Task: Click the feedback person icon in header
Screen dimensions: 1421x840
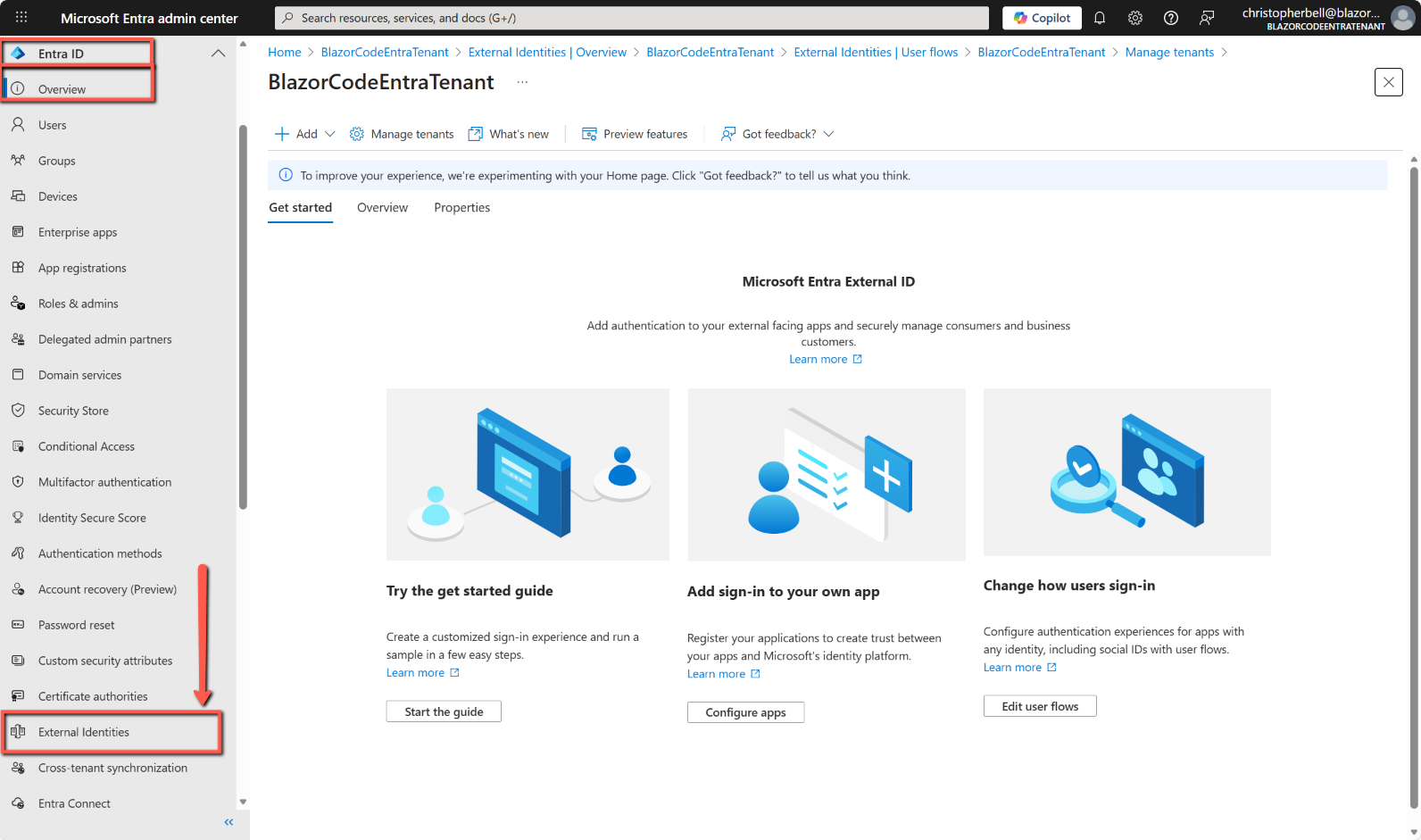Action: tap(1207, 18)
